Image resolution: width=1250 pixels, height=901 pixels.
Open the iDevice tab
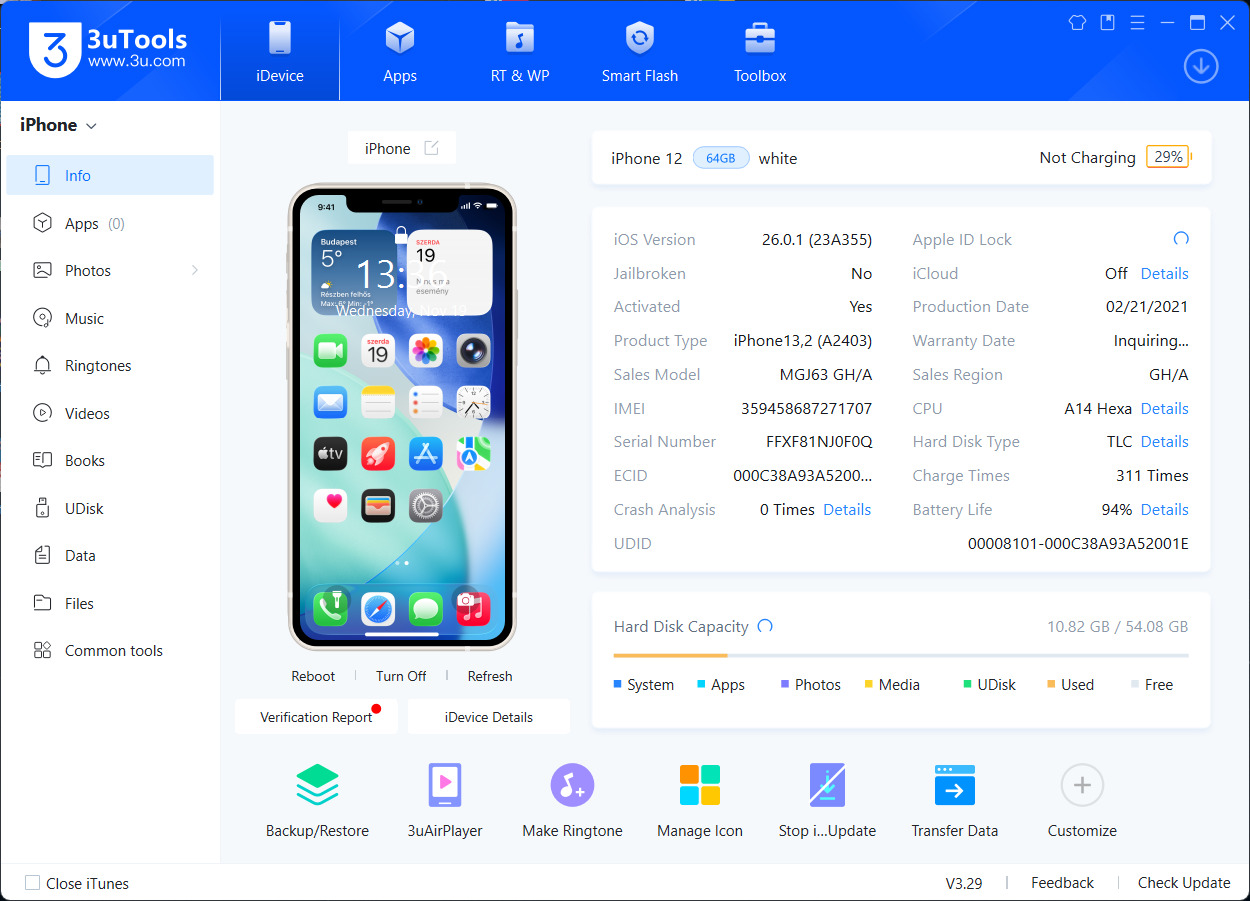pos(280,51)
